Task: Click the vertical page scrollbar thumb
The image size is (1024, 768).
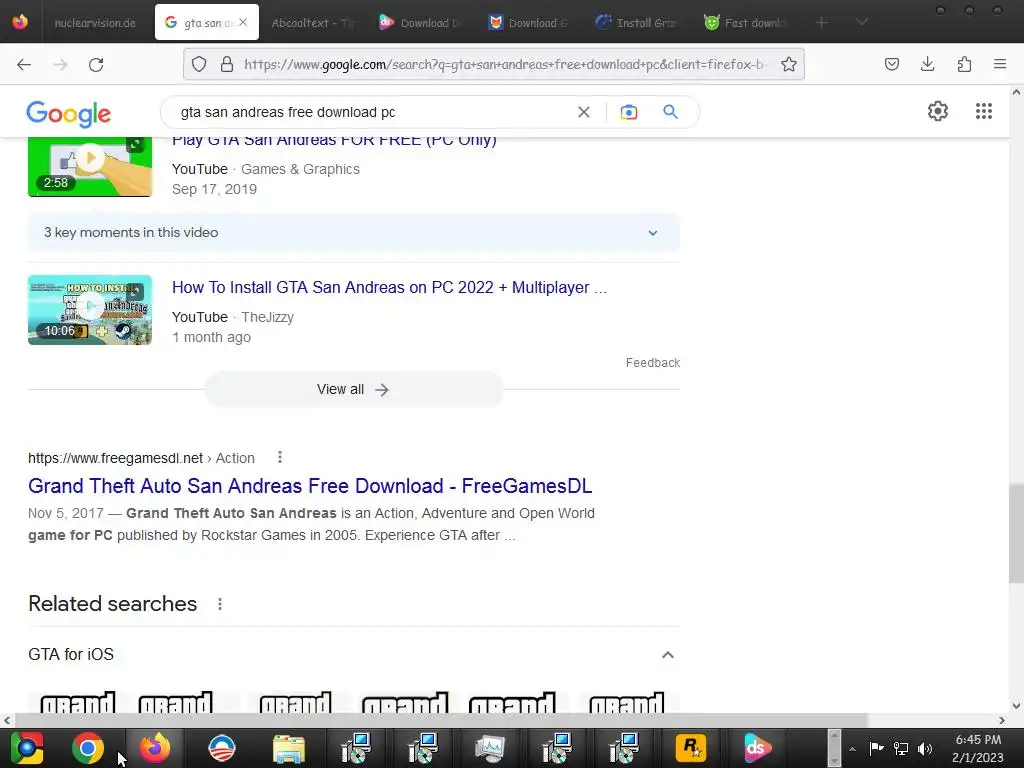Action: pos(1016,534)
